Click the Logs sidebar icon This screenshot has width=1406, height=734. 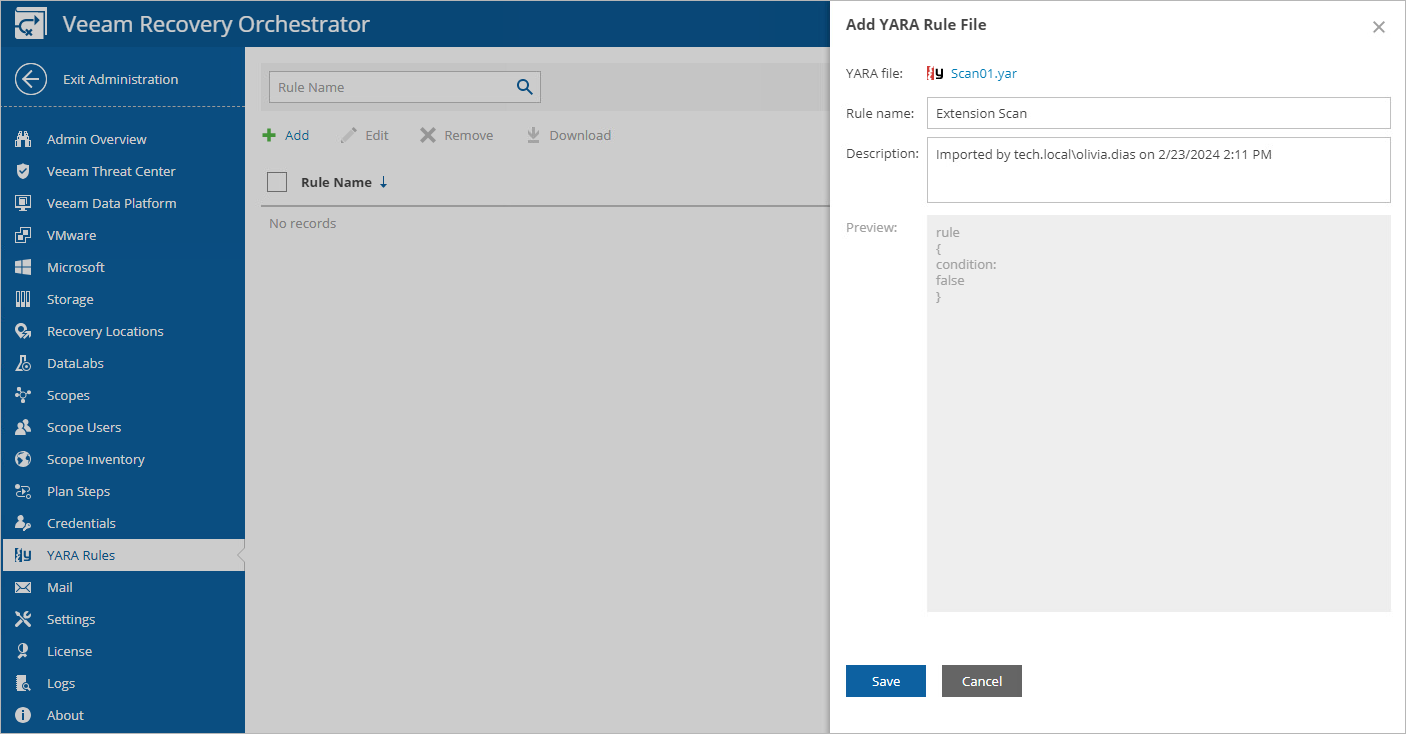click(24, 683)
